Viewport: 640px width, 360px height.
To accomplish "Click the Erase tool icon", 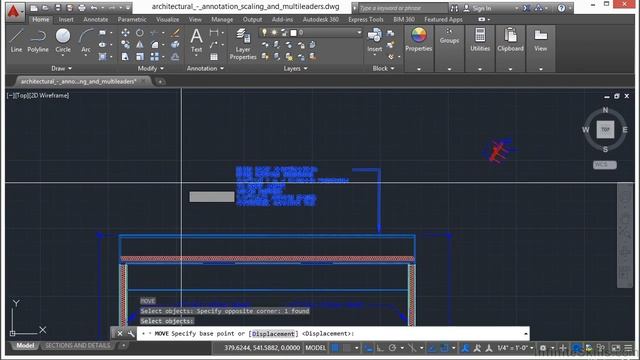I will 175,33.
